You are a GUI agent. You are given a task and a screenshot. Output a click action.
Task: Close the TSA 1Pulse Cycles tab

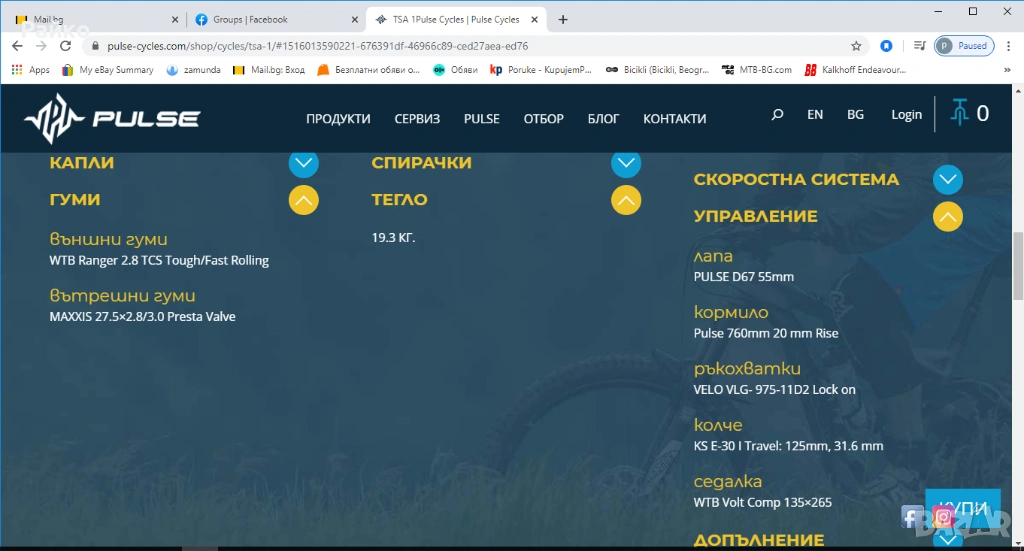(x=534, y=20)
